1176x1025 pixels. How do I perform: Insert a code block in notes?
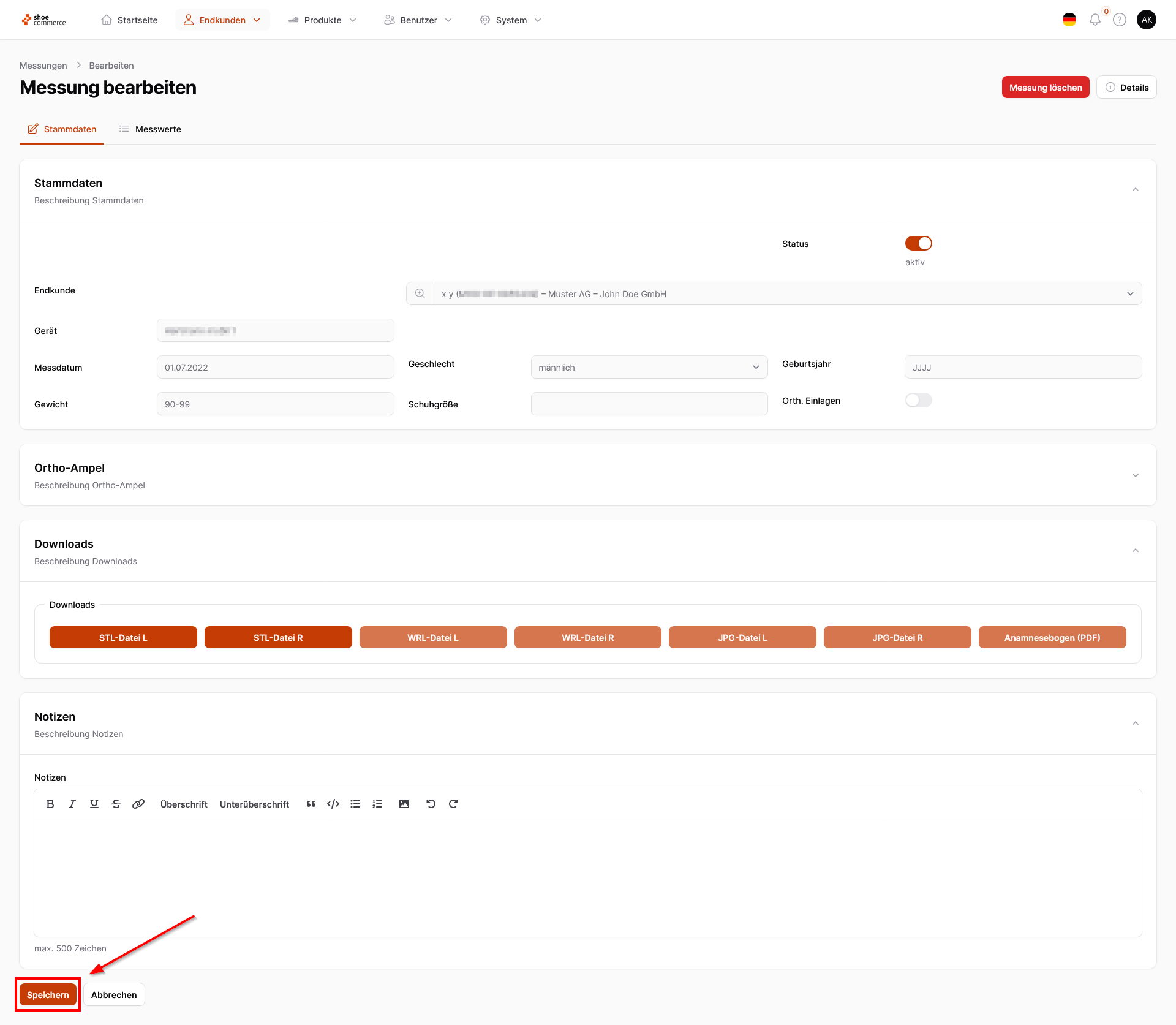[333, 804]
